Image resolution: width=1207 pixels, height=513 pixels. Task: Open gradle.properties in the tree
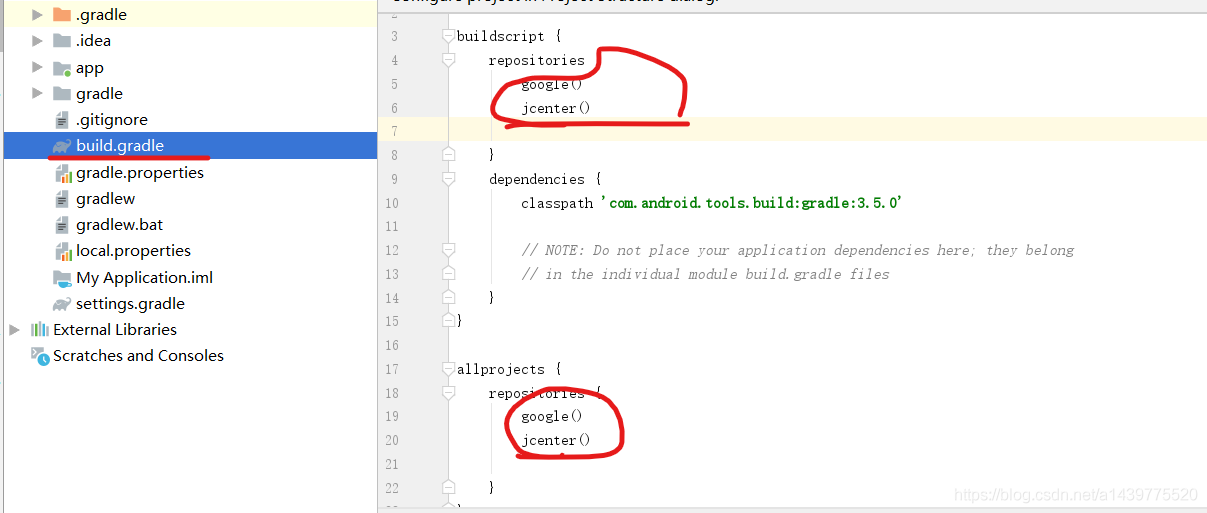tap(190, 172)
